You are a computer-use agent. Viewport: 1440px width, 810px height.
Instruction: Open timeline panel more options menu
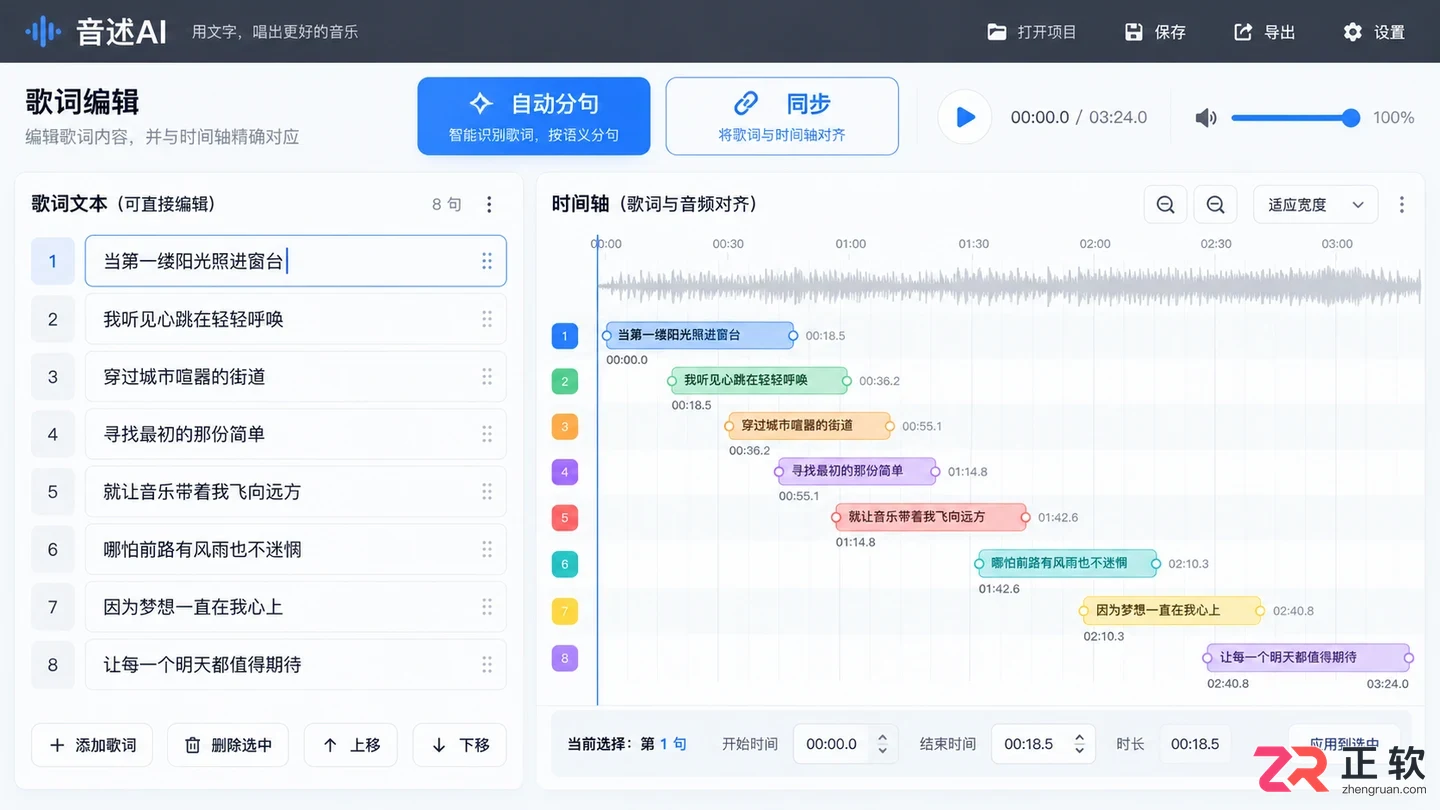point(1401,204)
